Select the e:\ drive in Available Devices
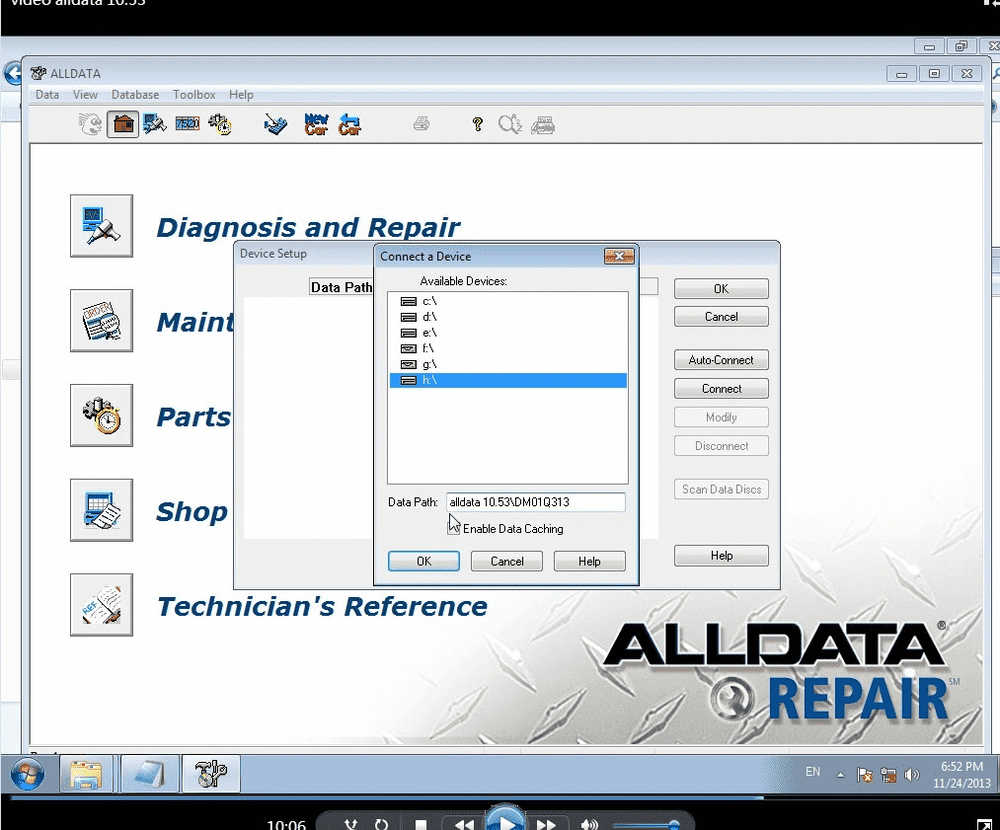 508,332
